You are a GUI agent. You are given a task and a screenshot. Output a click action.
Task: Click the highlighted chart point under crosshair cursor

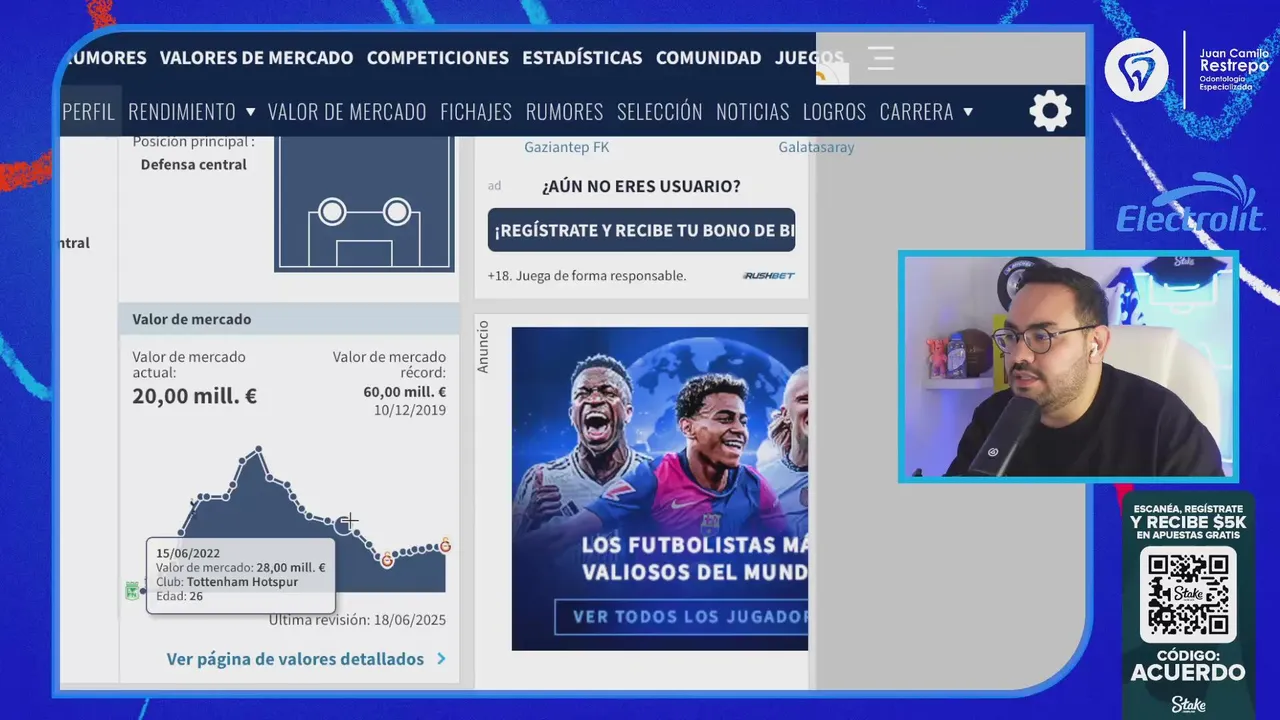click(x=343, y=523)
